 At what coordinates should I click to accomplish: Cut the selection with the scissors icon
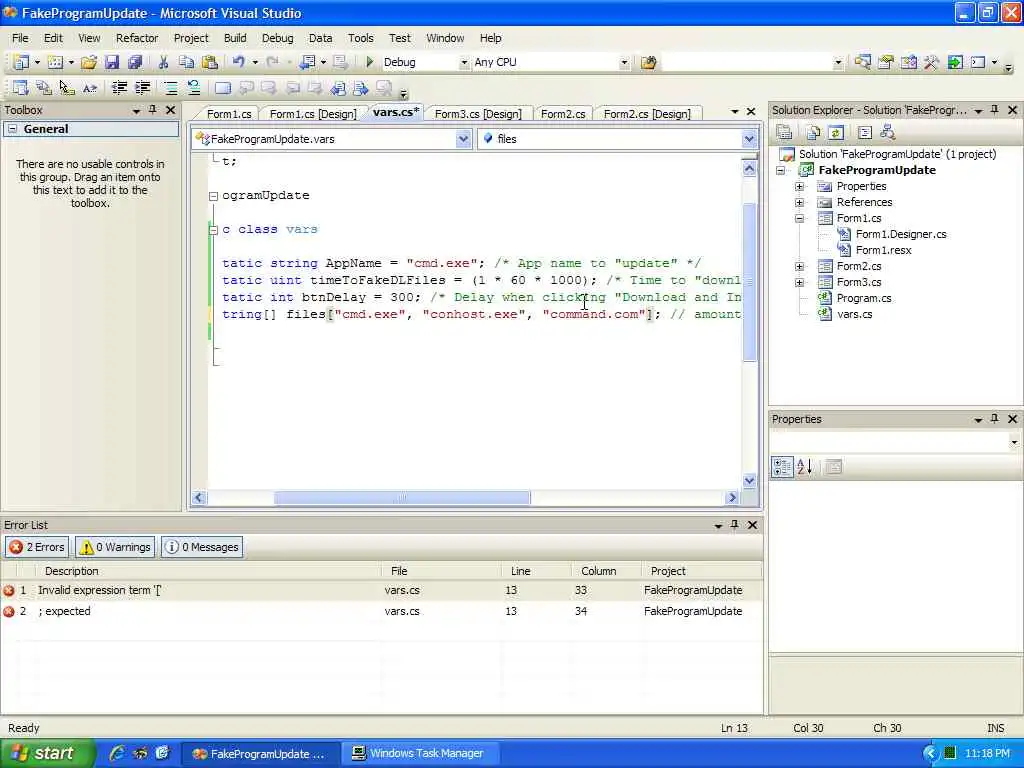point(163,62)
